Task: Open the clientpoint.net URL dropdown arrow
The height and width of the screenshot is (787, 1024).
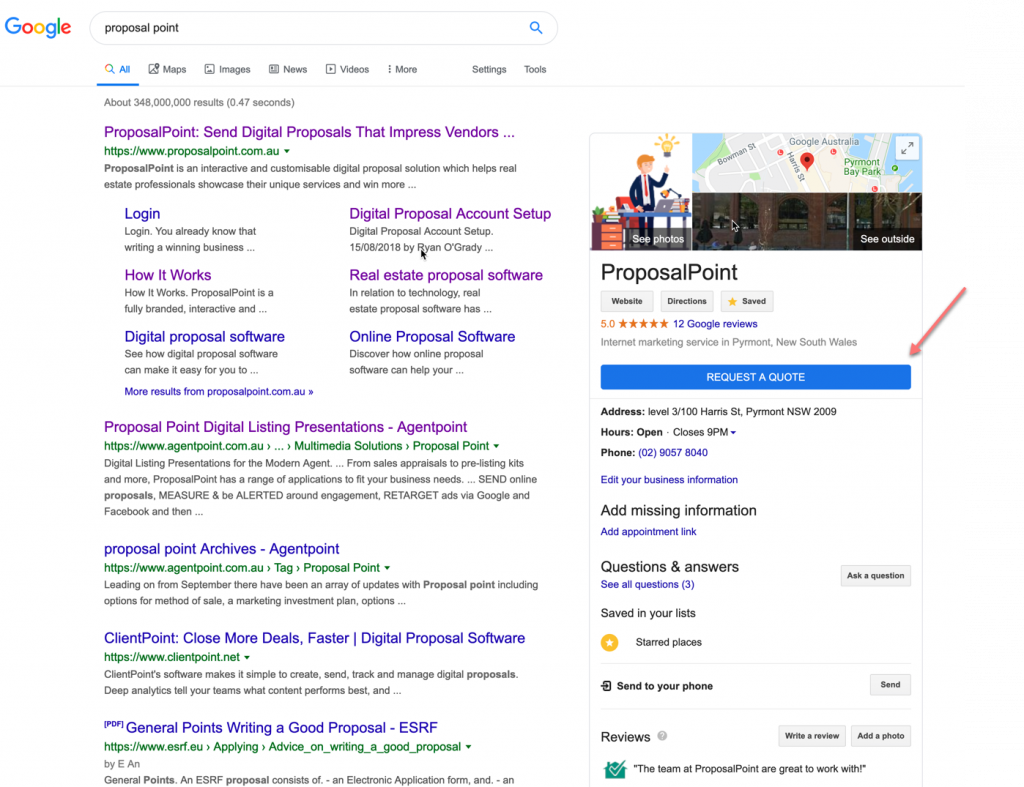Action: pyautogui.click(x=248, y=657)
